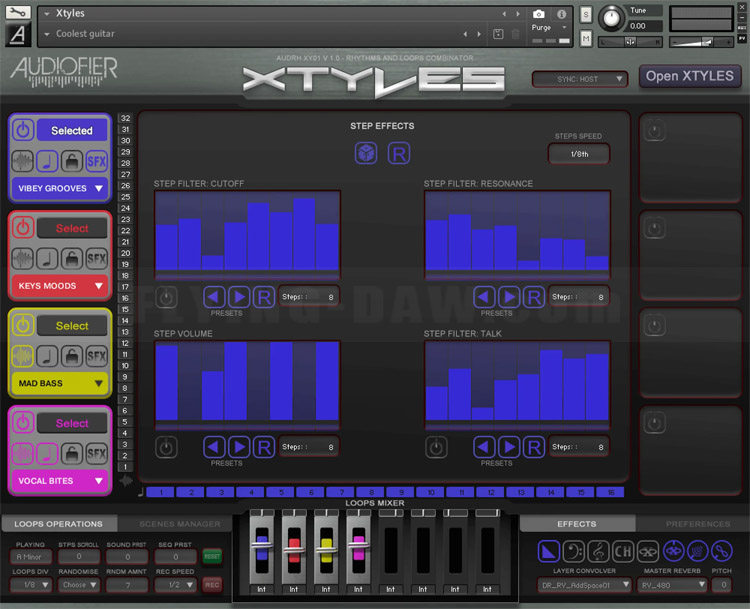Click the Steps value for Step Filter Cutoff
Image resolution: width=750 pixels, height=609 pixels.
click(x=309, y=297)
